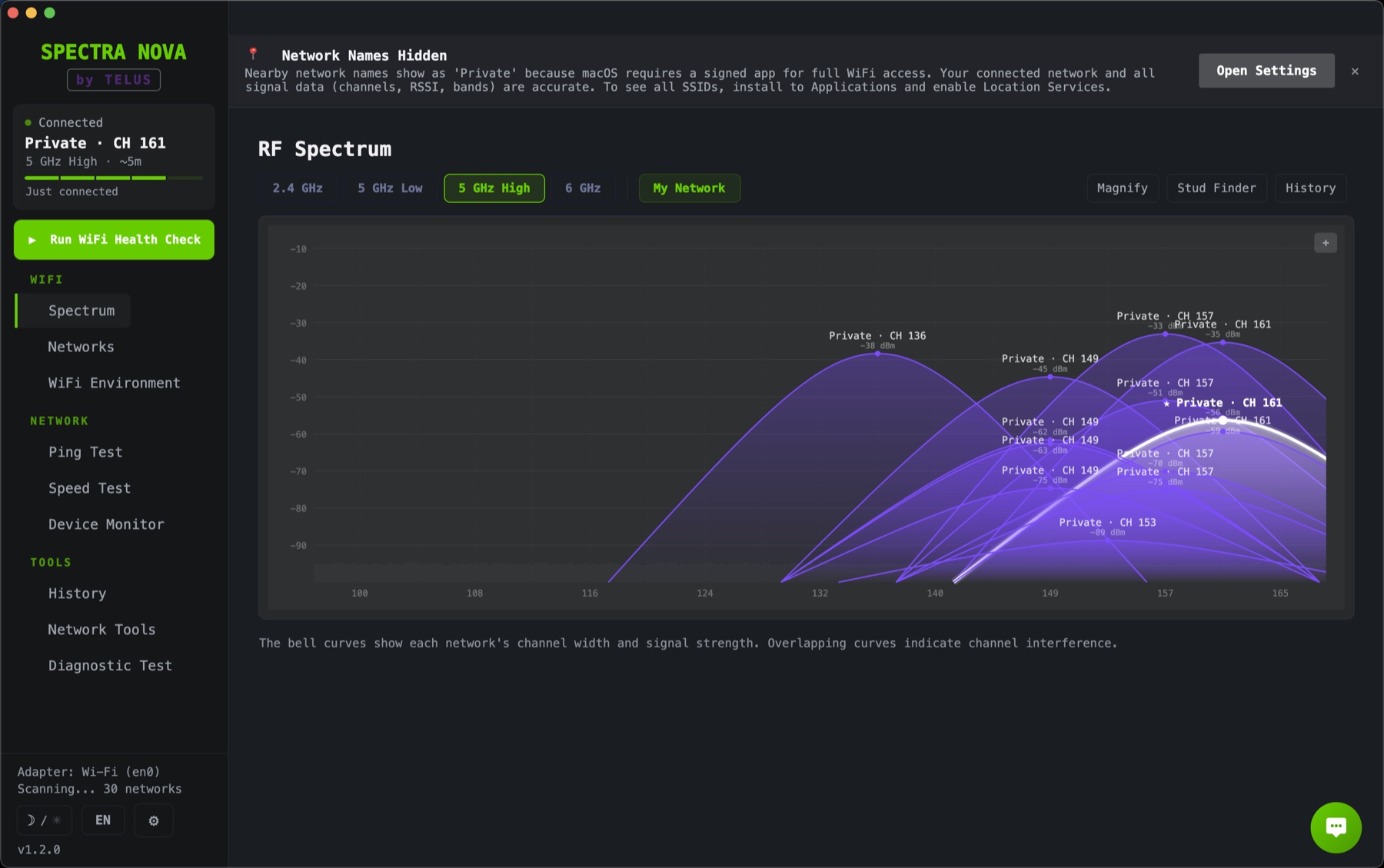The image size is (1384, 868).
Task: Open History in the Tools section
Action: click(x=77, y=594)
